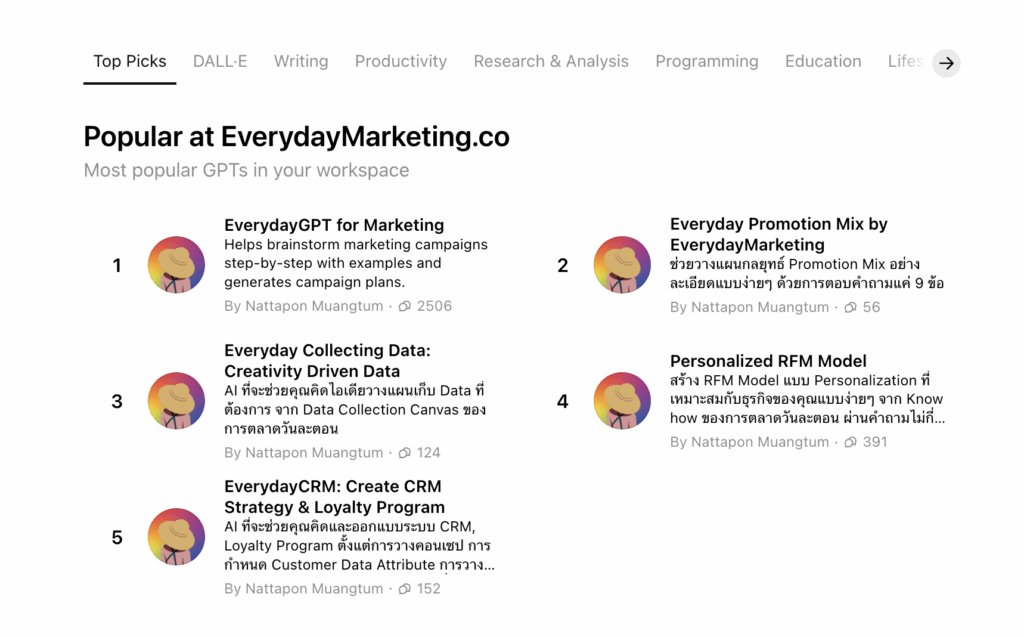Click the conversation icon beside 391
Screen dimensions: 1024x637
pos(850,442)
